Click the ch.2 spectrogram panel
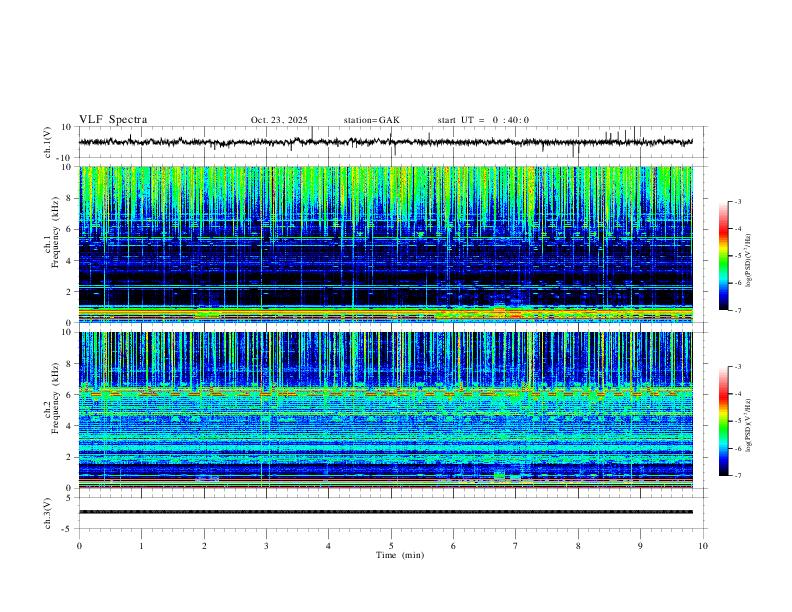Screen dimensions: 792x612 386,410
